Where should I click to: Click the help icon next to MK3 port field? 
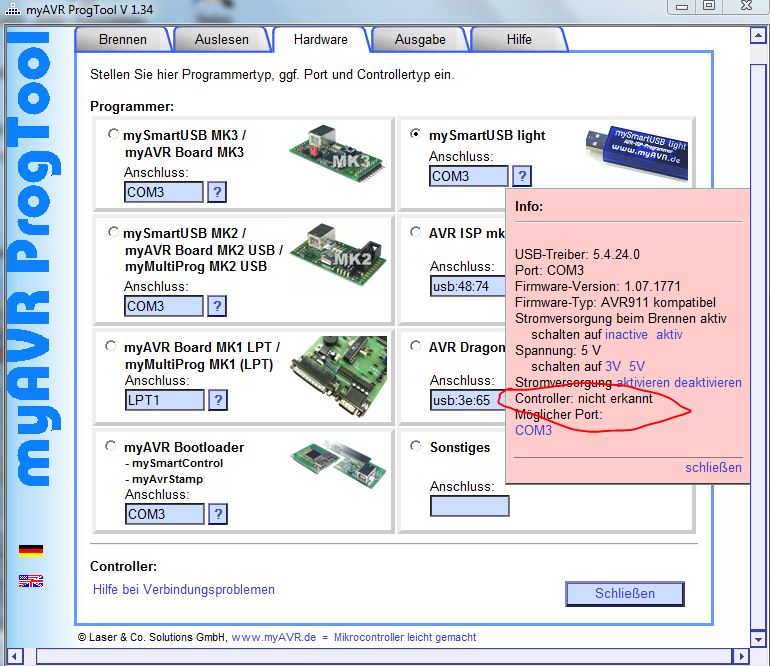[217, 192]
